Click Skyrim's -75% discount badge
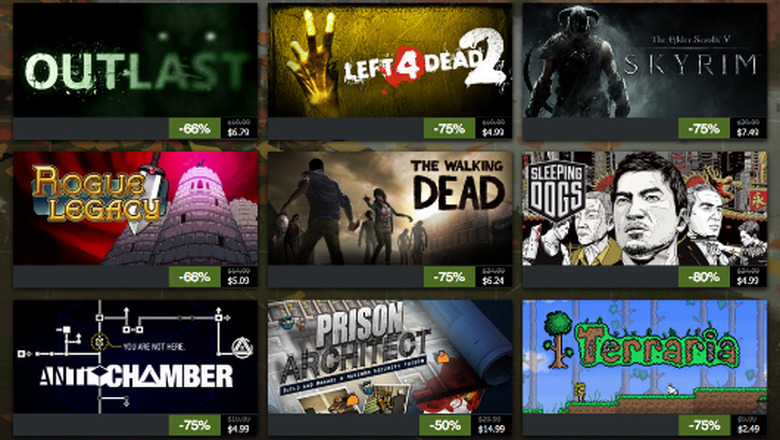 point(704,129)
